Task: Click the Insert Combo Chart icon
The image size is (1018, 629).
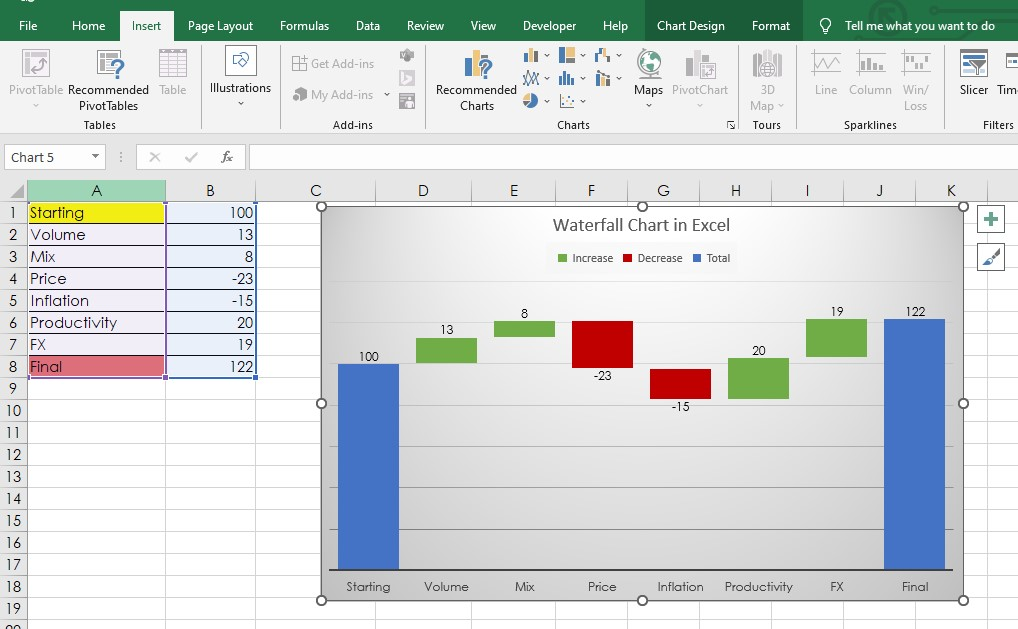Action: (x=603, y=78)
